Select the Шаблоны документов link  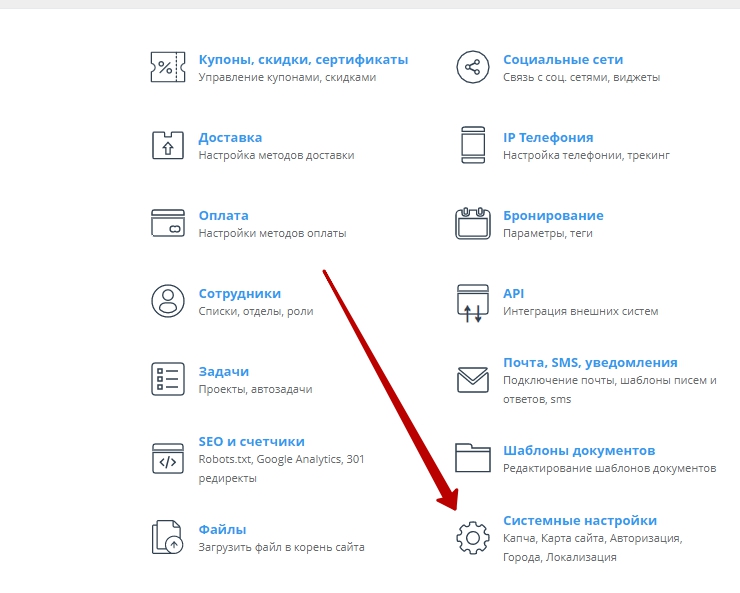point(579,450)
